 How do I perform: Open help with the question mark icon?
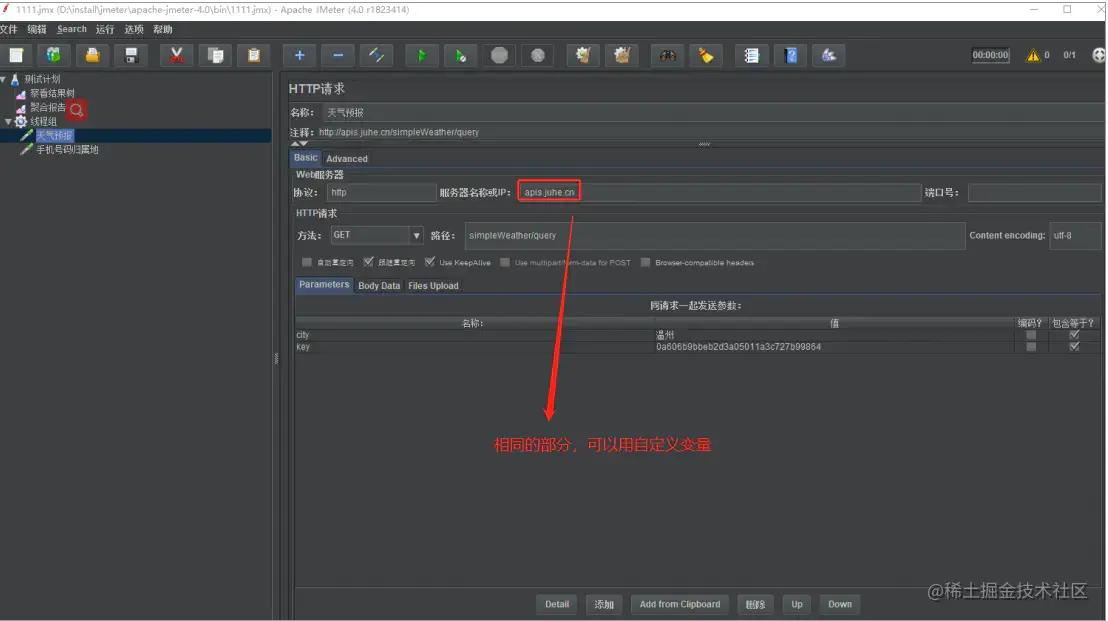[791, 55]
